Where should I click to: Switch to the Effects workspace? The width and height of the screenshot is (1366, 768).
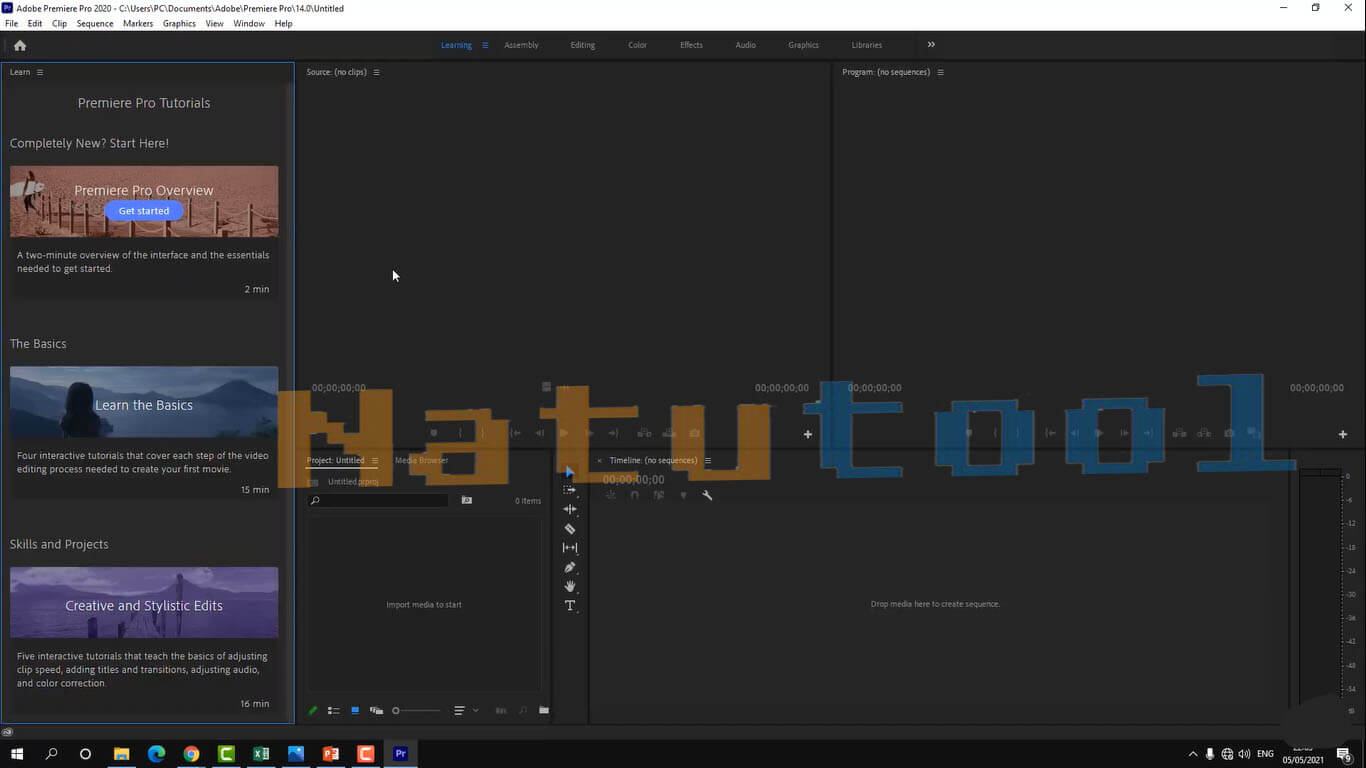click(x=691, y=45)
